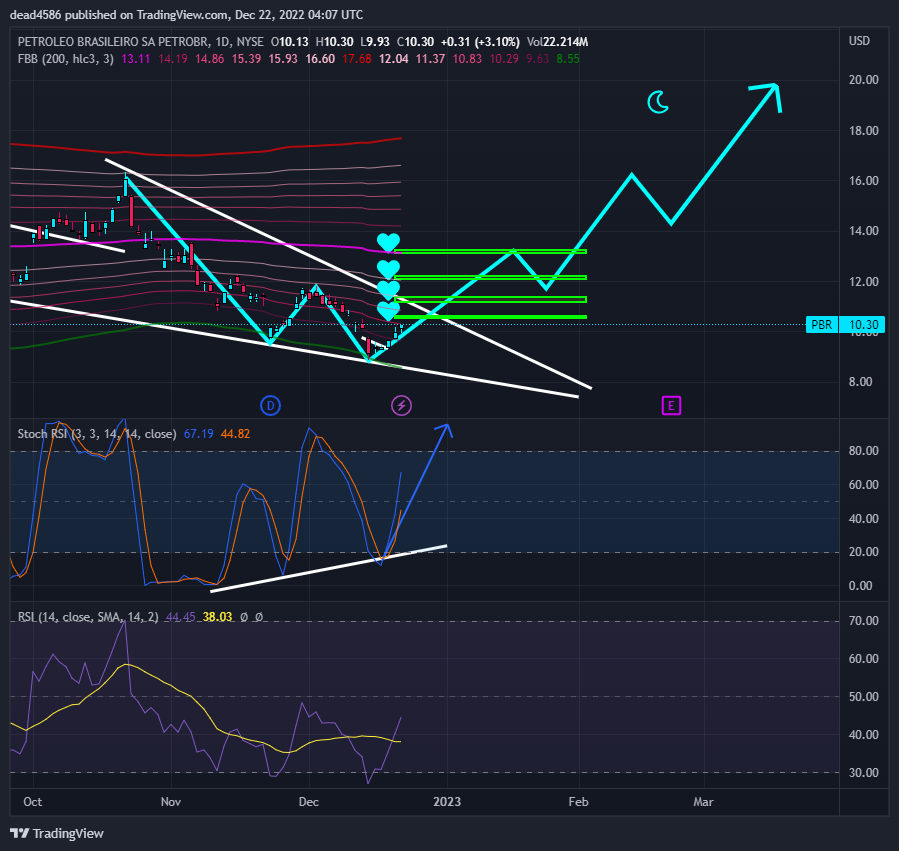Image resolution: width=899 pixels, height=851 pixels.
Task: Click the 18.00 price scale label
Action: pyautogui.click(x=863, y=131)
